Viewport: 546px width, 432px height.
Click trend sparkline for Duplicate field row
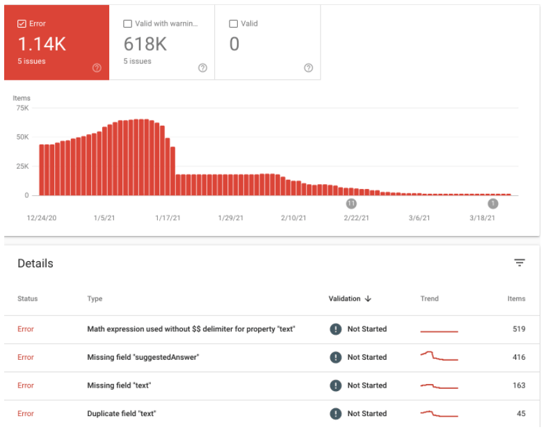(x=439, y=414)
